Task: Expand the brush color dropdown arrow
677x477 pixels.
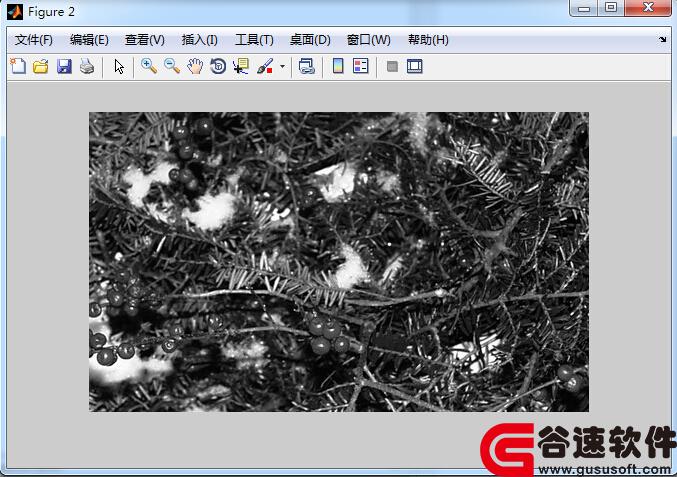Action: pyautogui.click(x=282, y=66)
